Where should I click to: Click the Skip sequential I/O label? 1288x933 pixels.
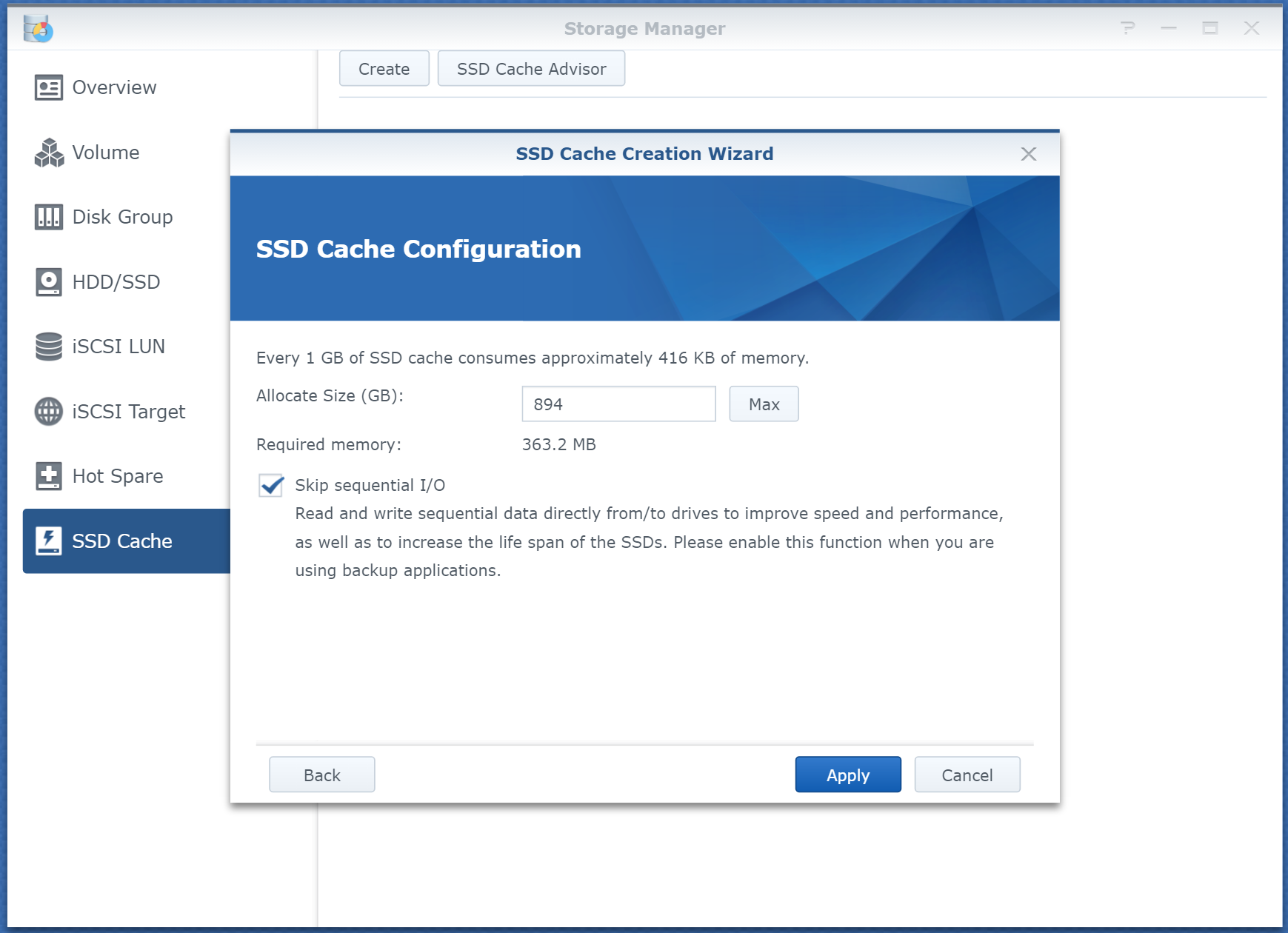(x=370, y=486)
